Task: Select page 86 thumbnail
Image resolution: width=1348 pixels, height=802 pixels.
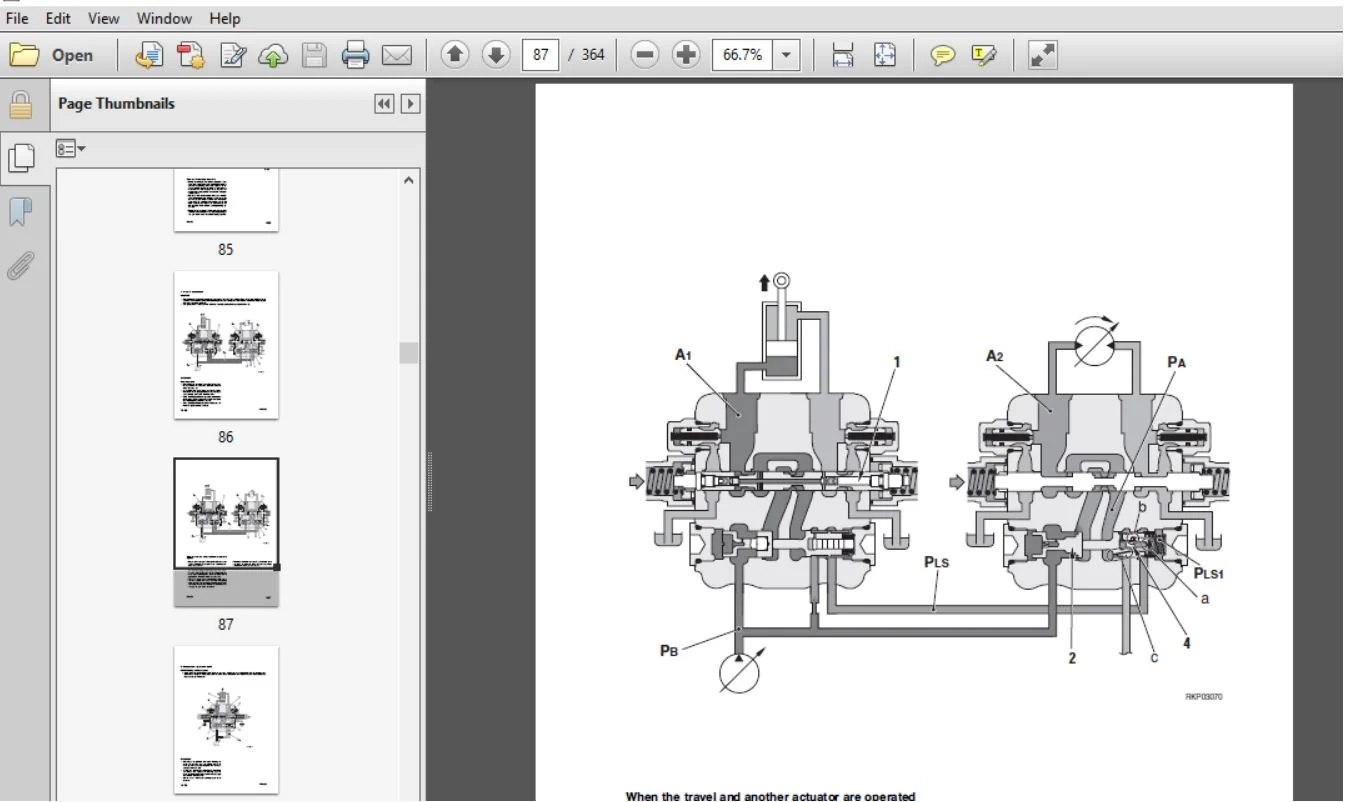Action: 226,345
